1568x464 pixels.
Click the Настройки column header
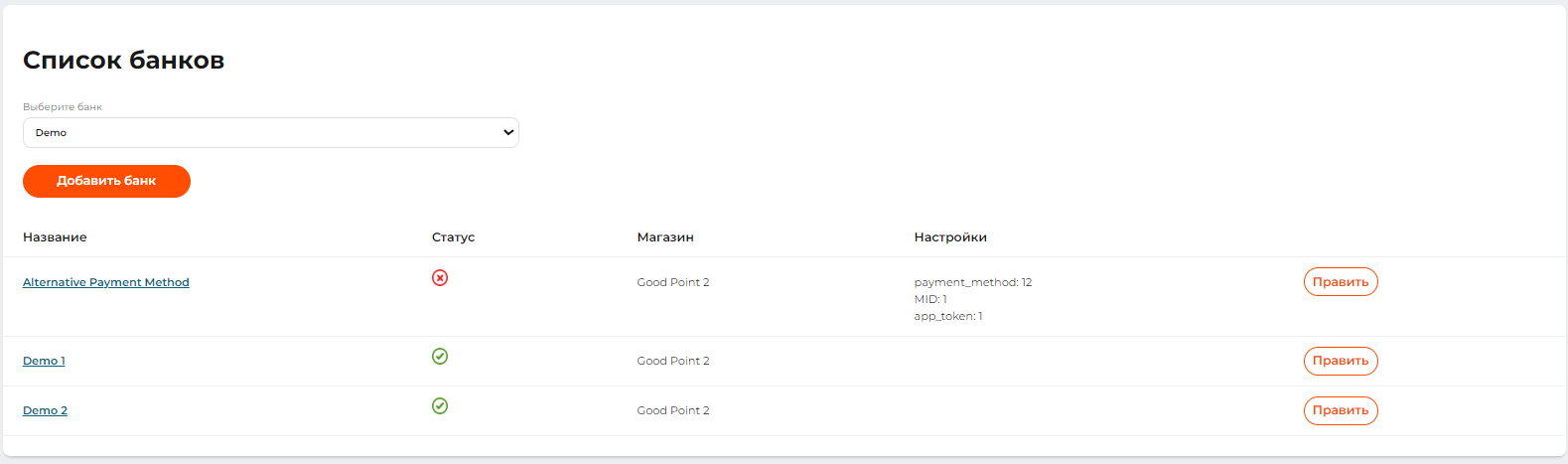click(x=950, y=237)
